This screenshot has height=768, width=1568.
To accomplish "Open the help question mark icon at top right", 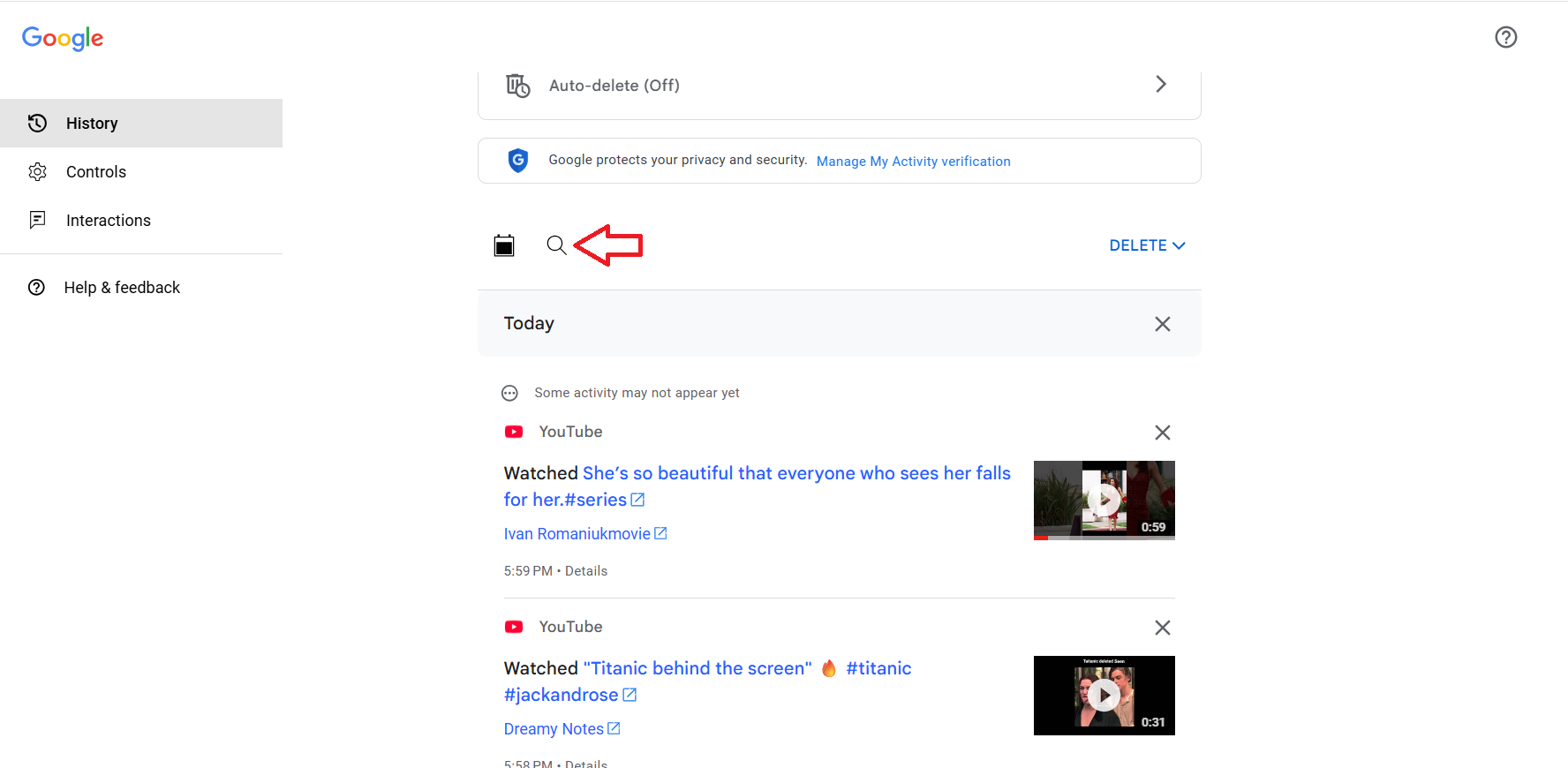I will 1506,37.
